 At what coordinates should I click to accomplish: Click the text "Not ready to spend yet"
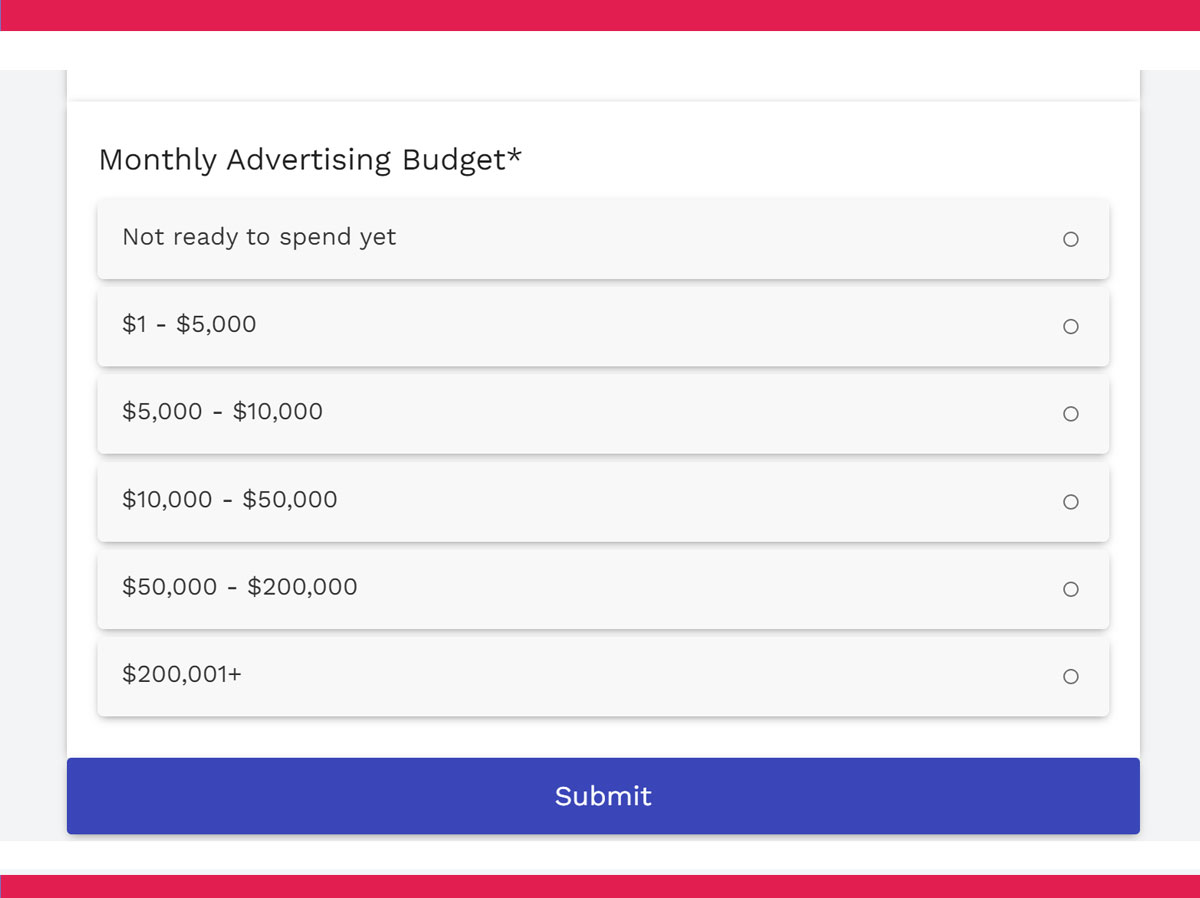(259, 238)
